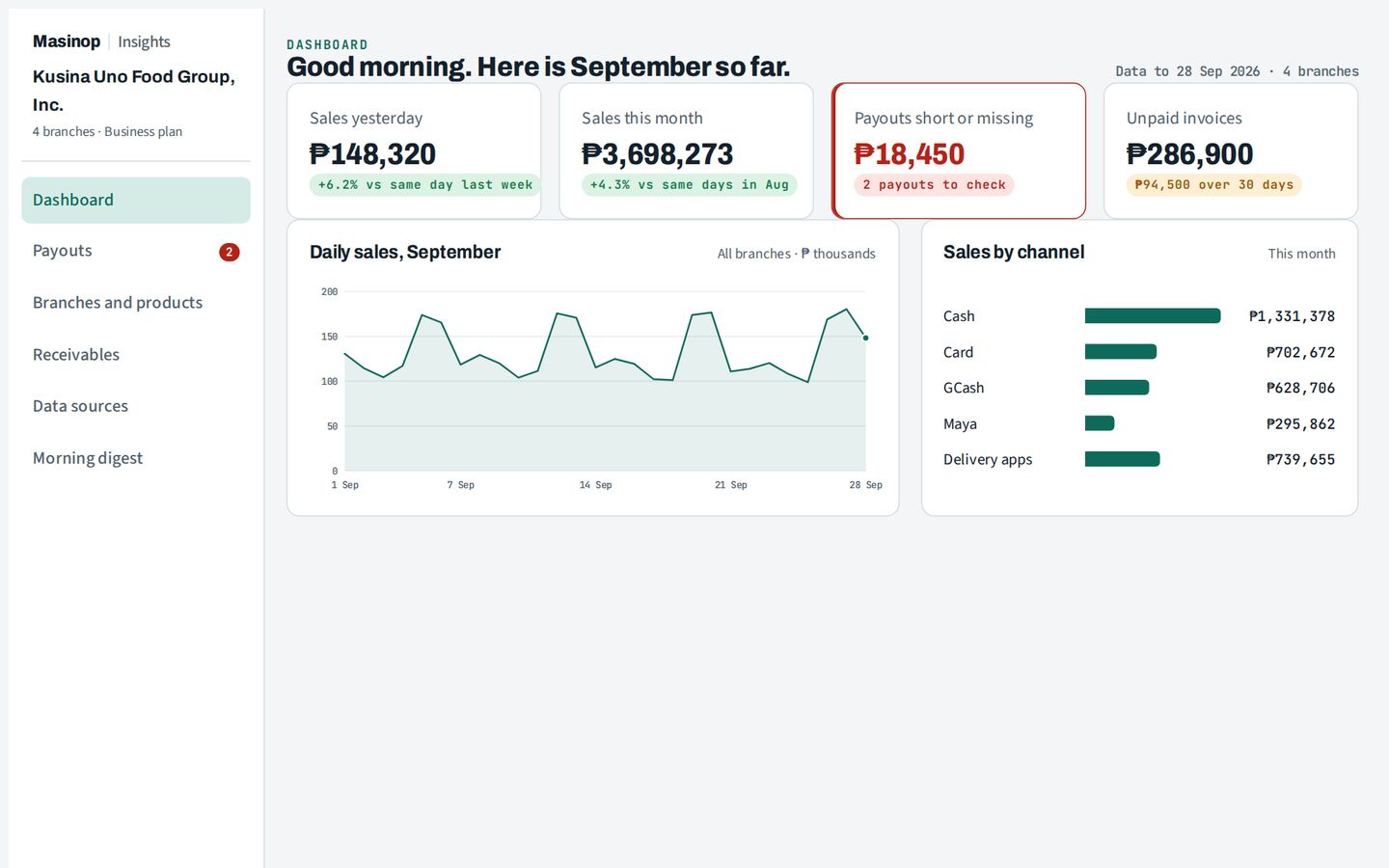Click the last data point on sales chart
Viewport: 1389px width, 868px height.
click(x=865, y=338)
